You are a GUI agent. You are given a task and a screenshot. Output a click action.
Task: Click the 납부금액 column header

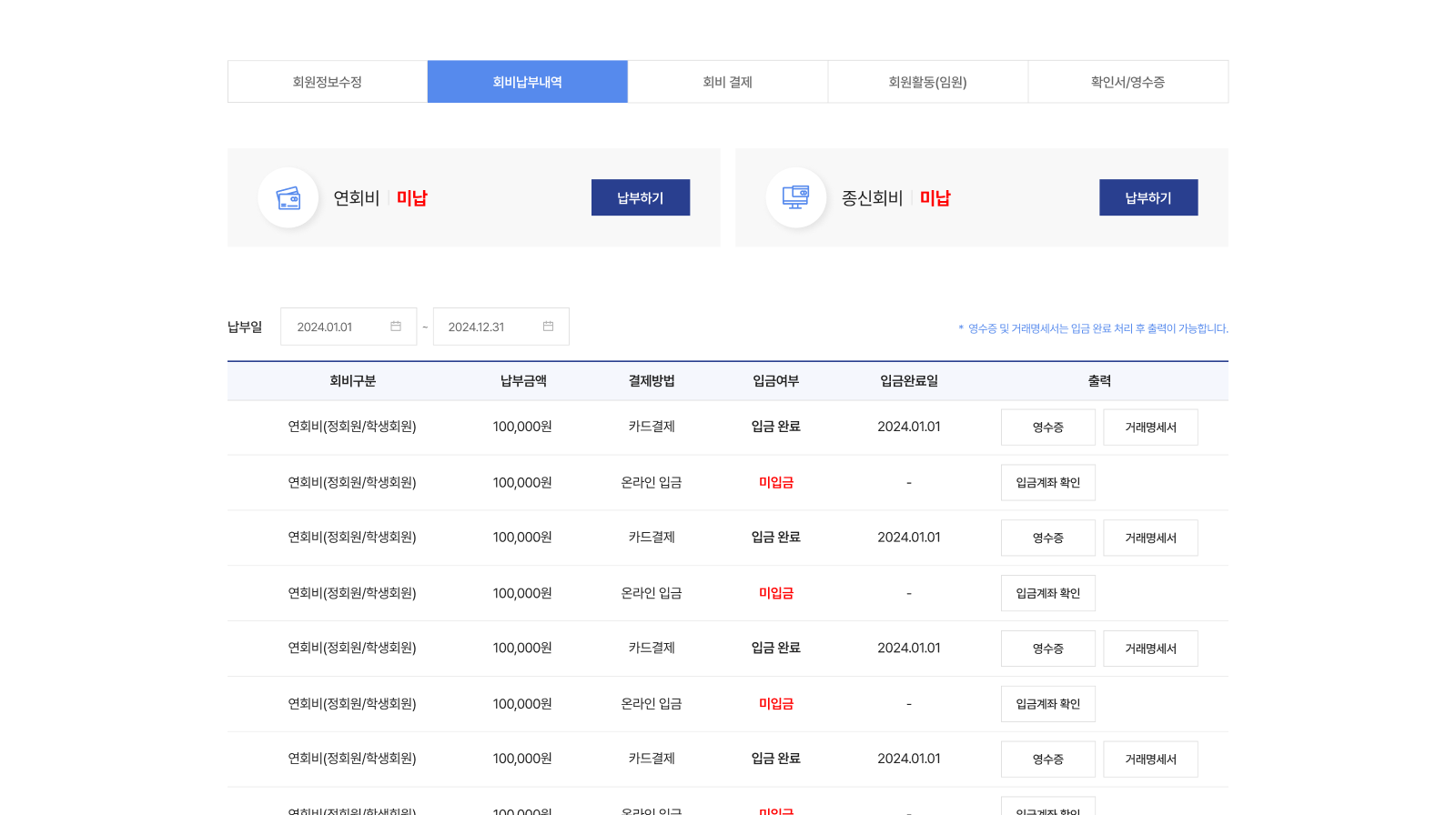pos(523,381)
